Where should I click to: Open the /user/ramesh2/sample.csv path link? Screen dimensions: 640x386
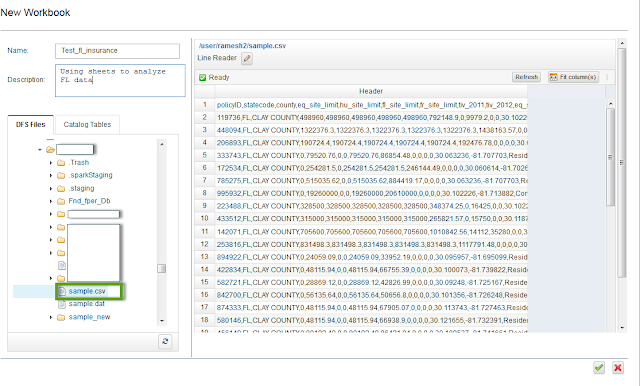click(242, 46)
